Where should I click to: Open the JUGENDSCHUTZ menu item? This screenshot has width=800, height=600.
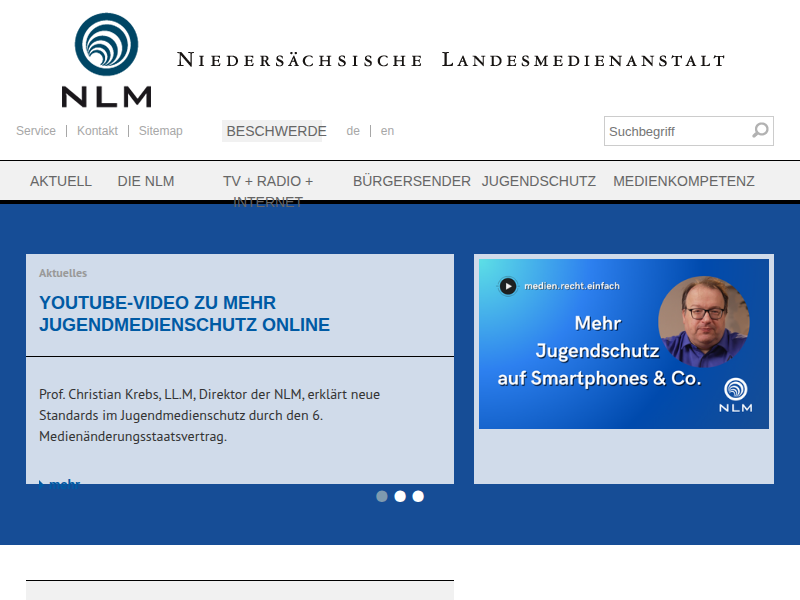click(539, 181)
